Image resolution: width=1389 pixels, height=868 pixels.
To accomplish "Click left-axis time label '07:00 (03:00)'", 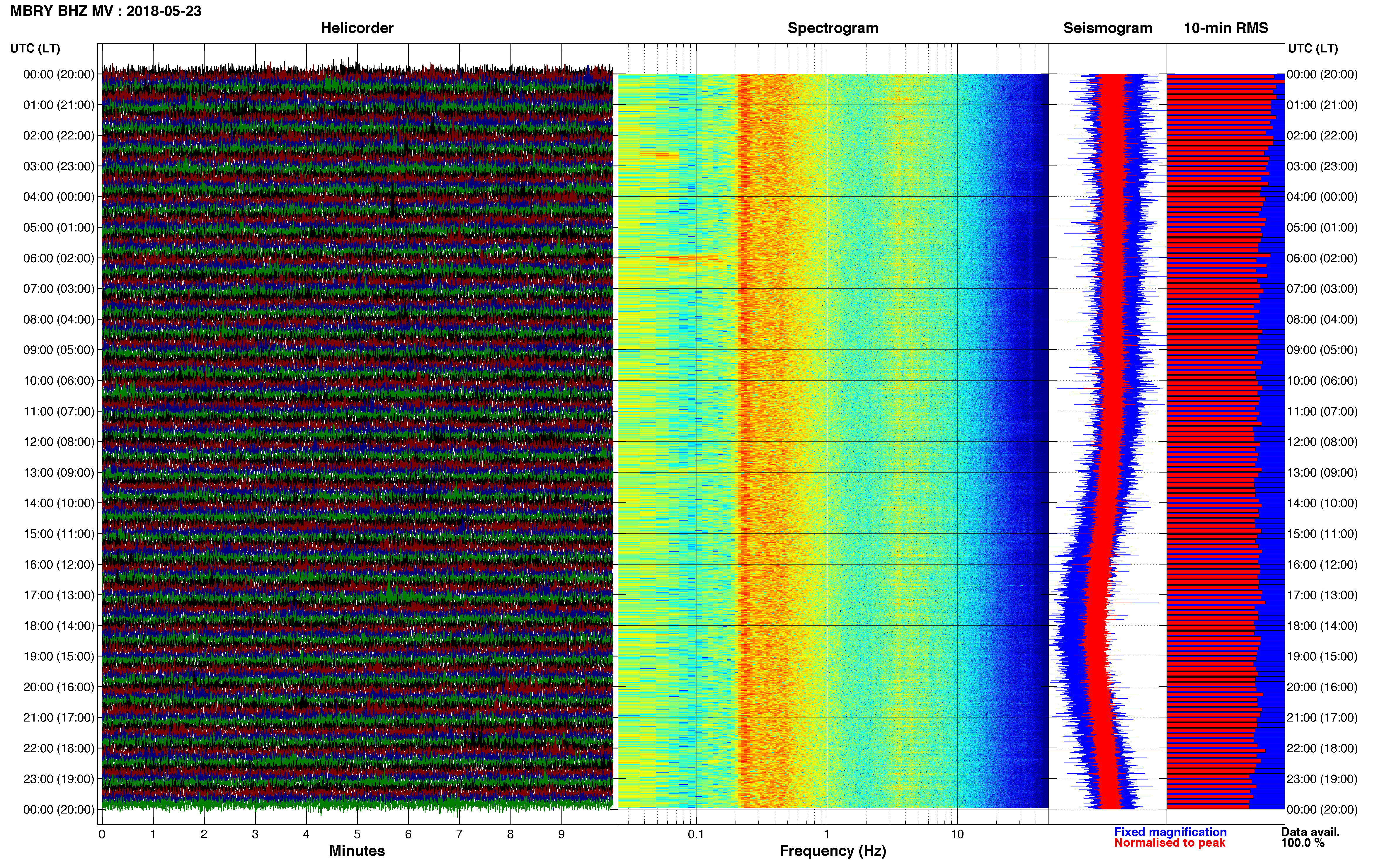I will coord(59,289).
